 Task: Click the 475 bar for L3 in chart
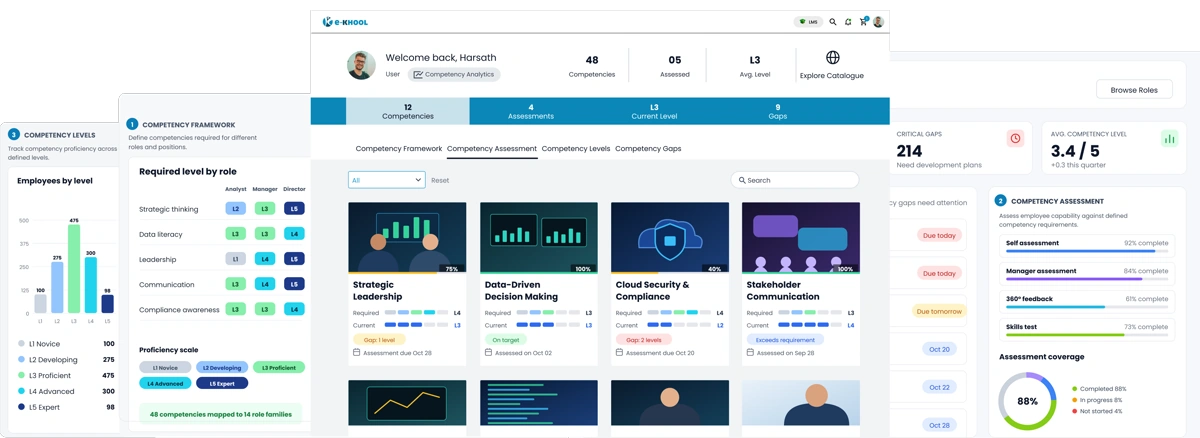click(74, 269)
